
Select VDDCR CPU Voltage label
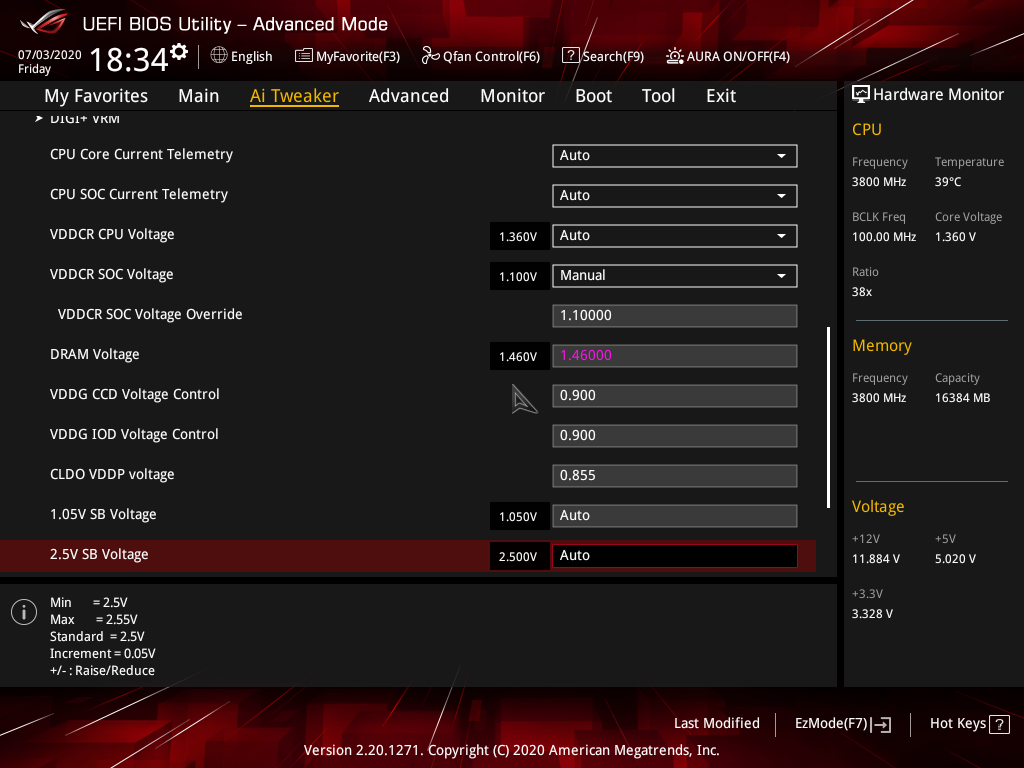click(x=112, y=234)
